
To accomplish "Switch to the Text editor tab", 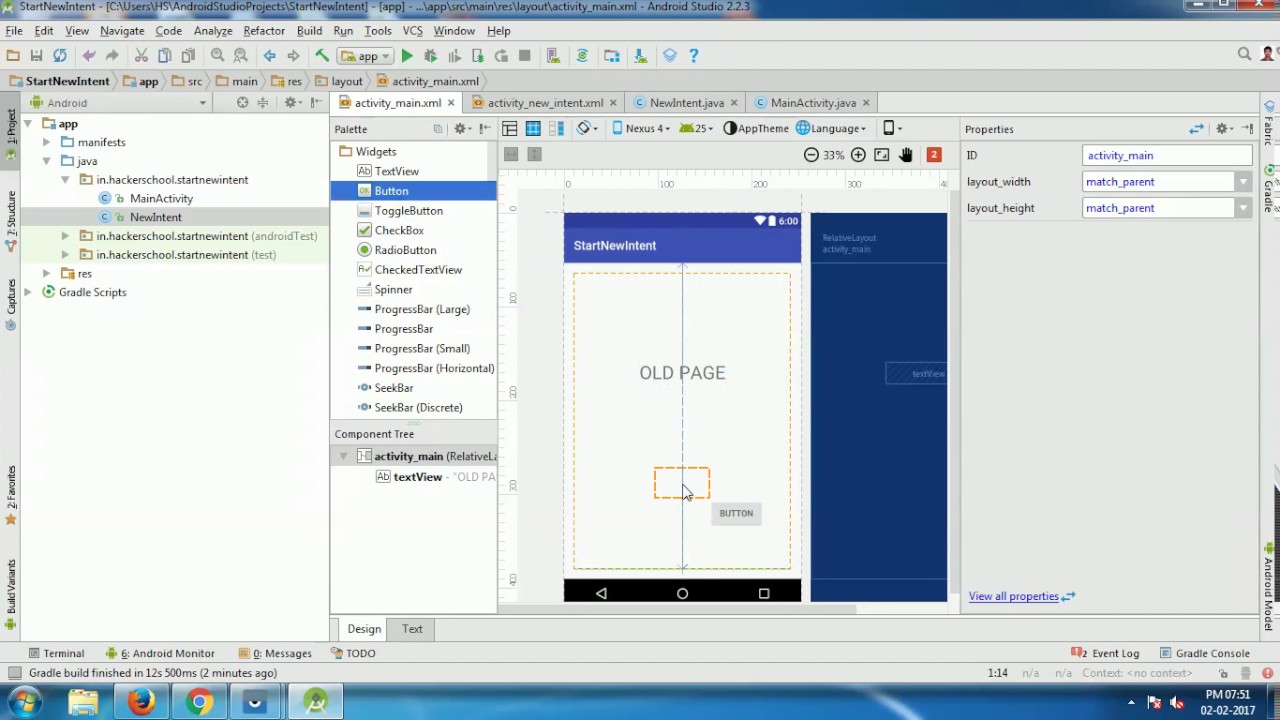I will 412,629.
